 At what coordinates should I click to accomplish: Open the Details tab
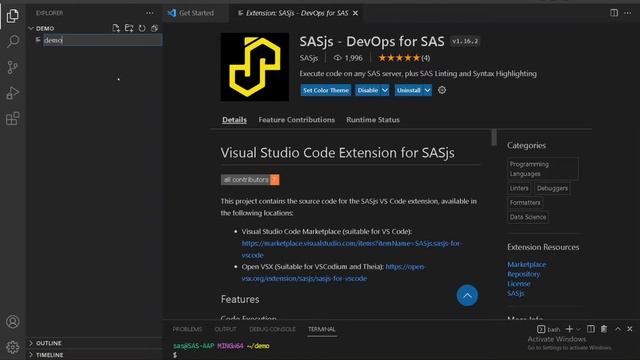coord(234,120)
